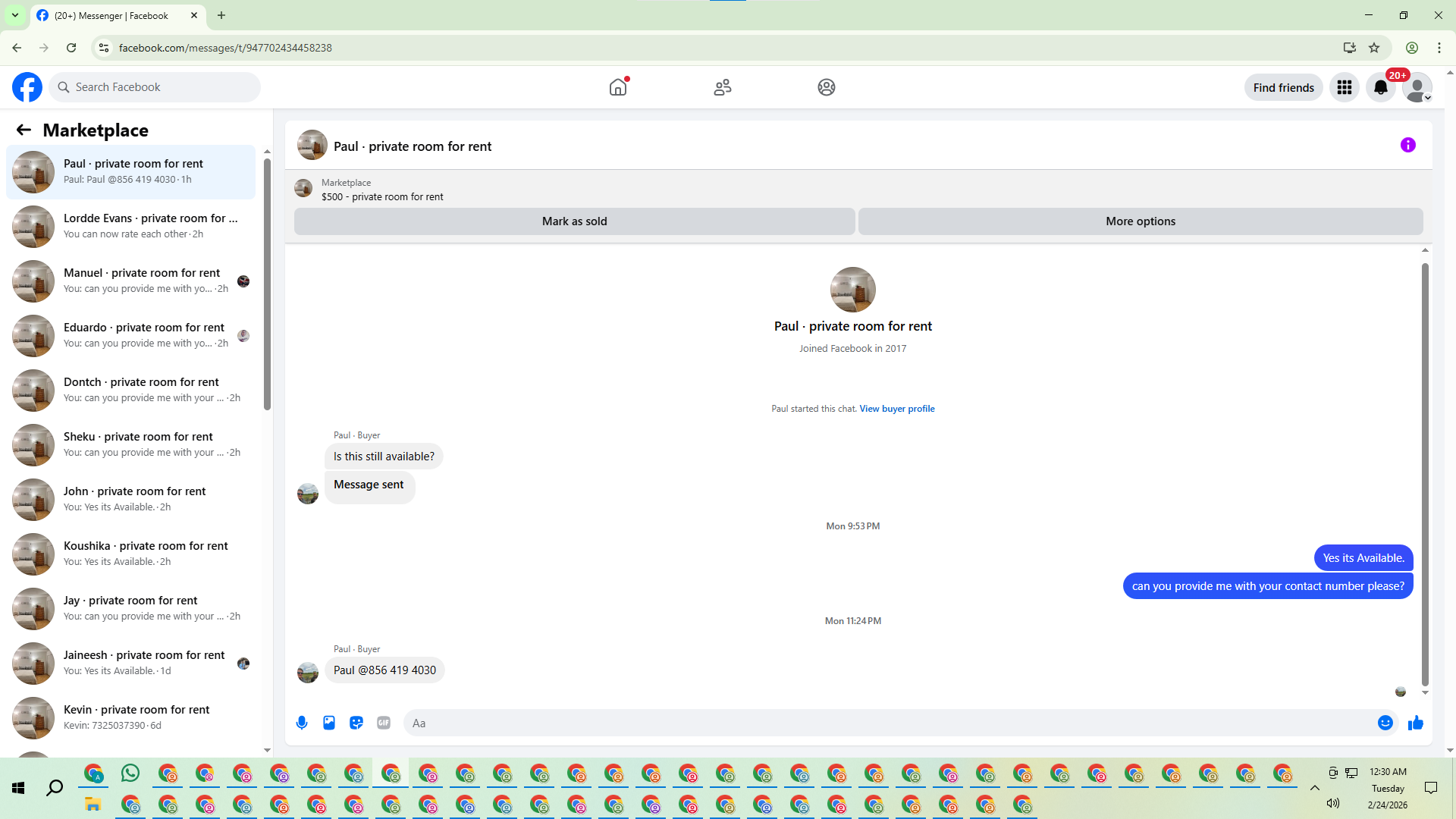Send a thumbs-up like
This screenshot has width=1456, height=819.
click(x=1415, y=723)
